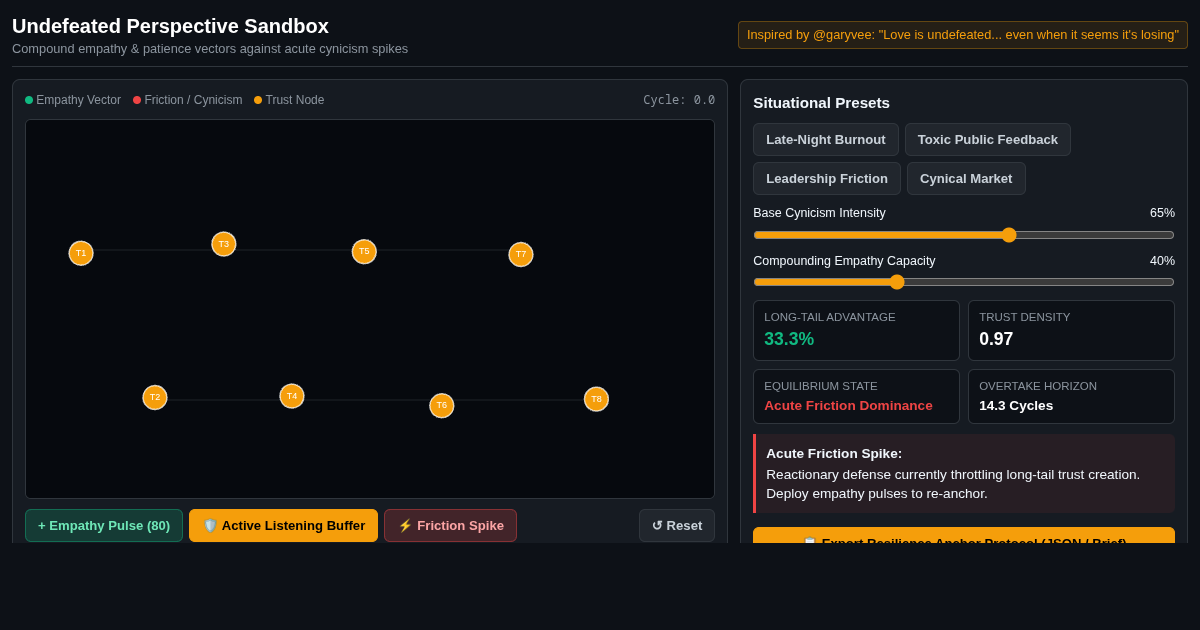The height and width of the screenshot is (630, 1200).
Task: Click the Situational Presets heading
Action: point(821,103)
